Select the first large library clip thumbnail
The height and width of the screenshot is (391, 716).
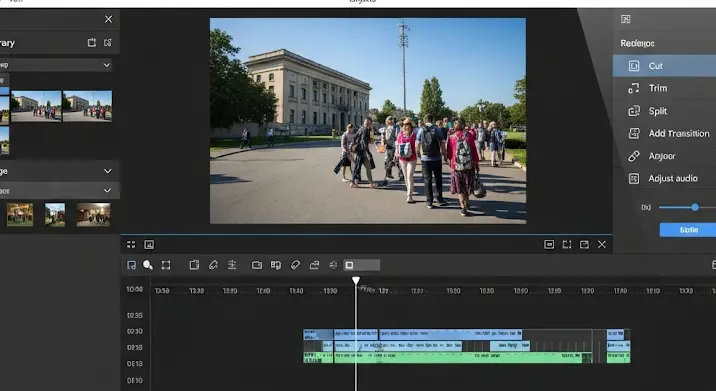[36, 106]
